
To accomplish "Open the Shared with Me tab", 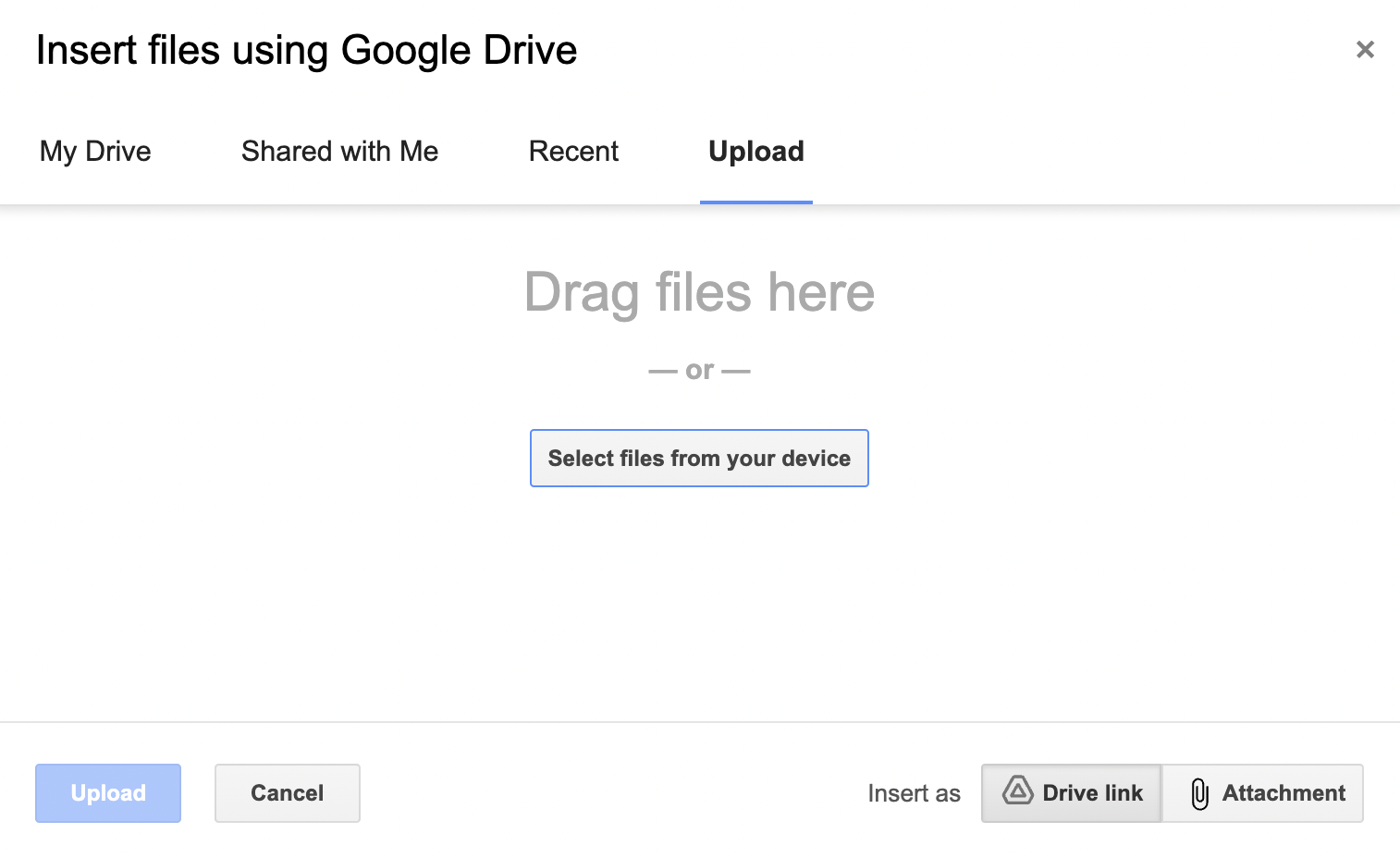I will [339, 151].
